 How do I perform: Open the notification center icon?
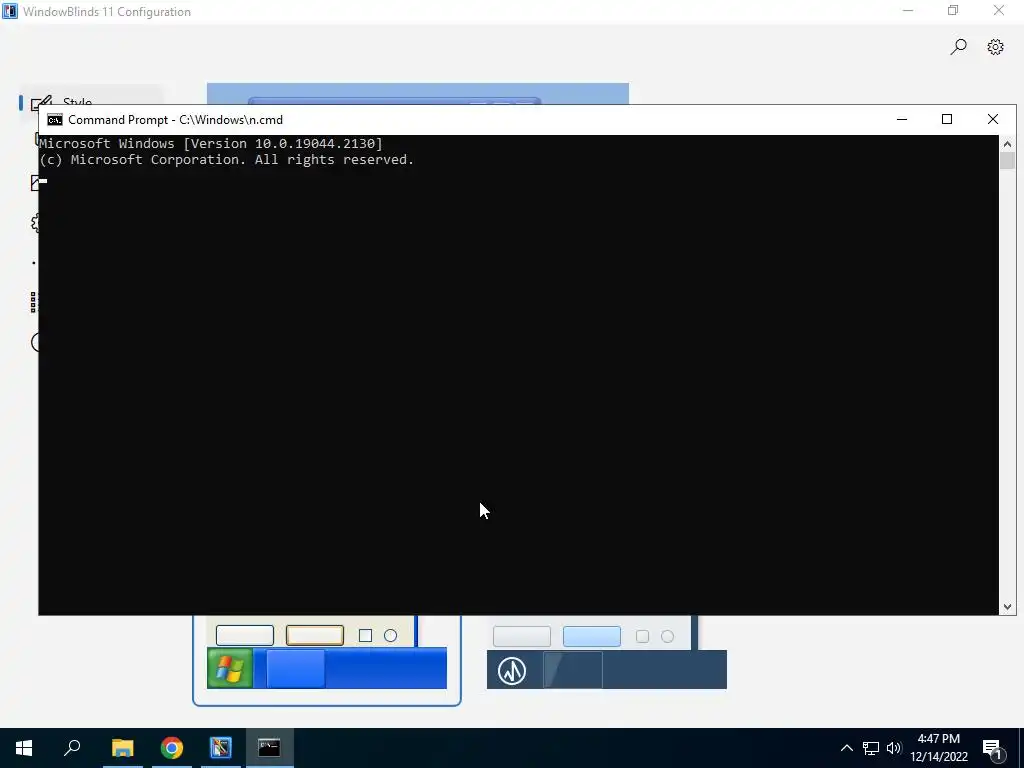[995, 749]
